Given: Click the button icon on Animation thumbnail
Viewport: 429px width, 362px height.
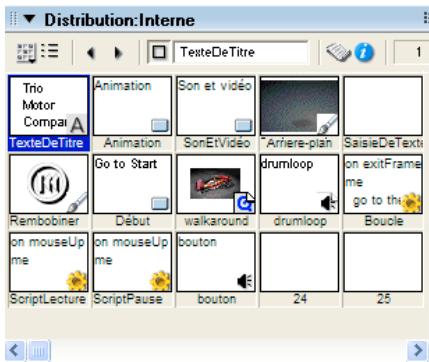Looking at the screenshot, I should 160,126.
